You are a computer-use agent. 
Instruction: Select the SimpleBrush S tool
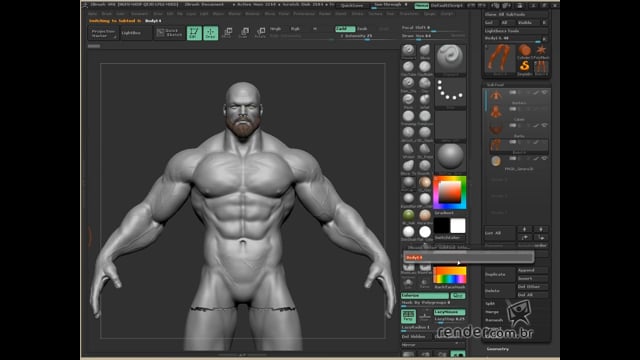[524, 67]
